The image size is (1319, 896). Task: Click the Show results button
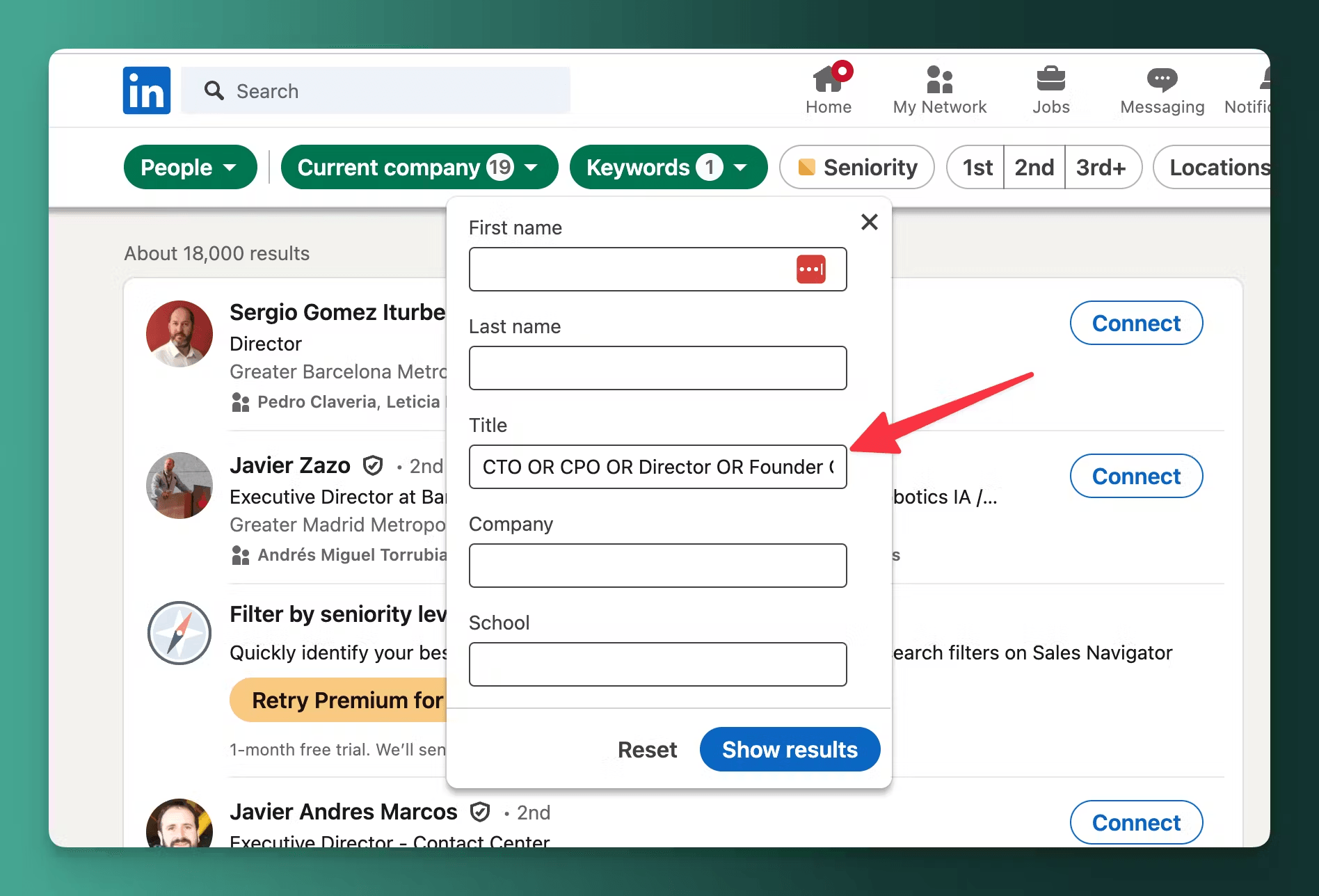(x=790, y=749)
